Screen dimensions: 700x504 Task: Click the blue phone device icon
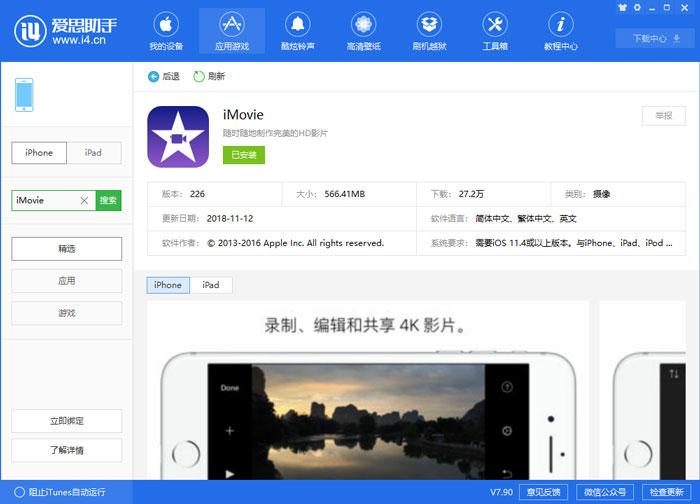[x=24, y=95]
